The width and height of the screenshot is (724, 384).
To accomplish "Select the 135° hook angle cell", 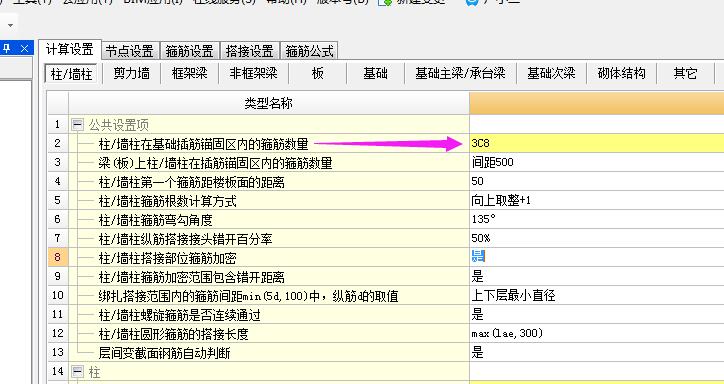I will [x=597, y=219].
